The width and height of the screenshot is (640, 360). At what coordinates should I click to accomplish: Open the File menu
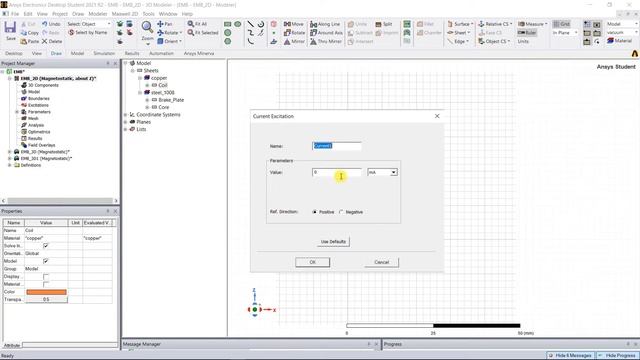click(15, 14)
